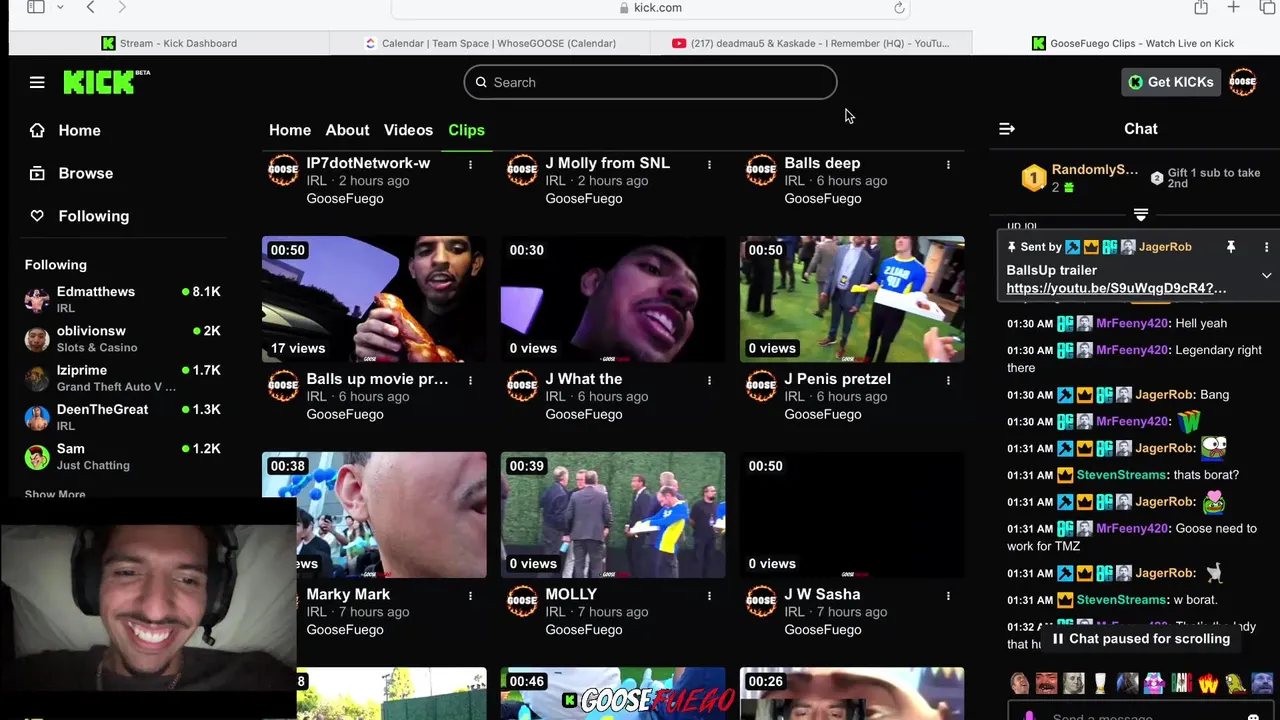Screen dimensions: 1280x720
Task: Open options for J Molly from SNL clip
Action: click(x=709, y=164)
